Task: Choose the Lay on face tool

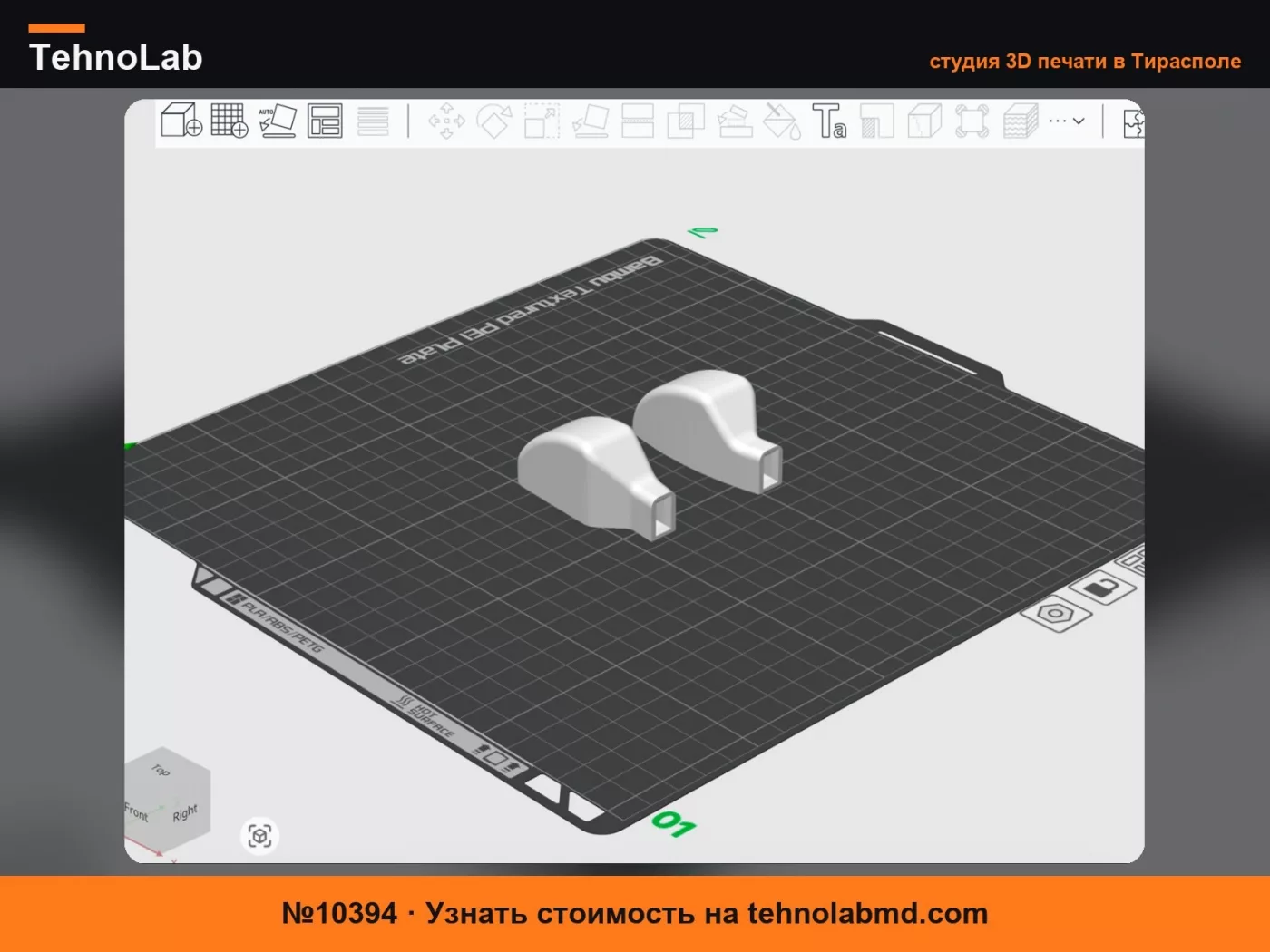Action: click(591, 121)
